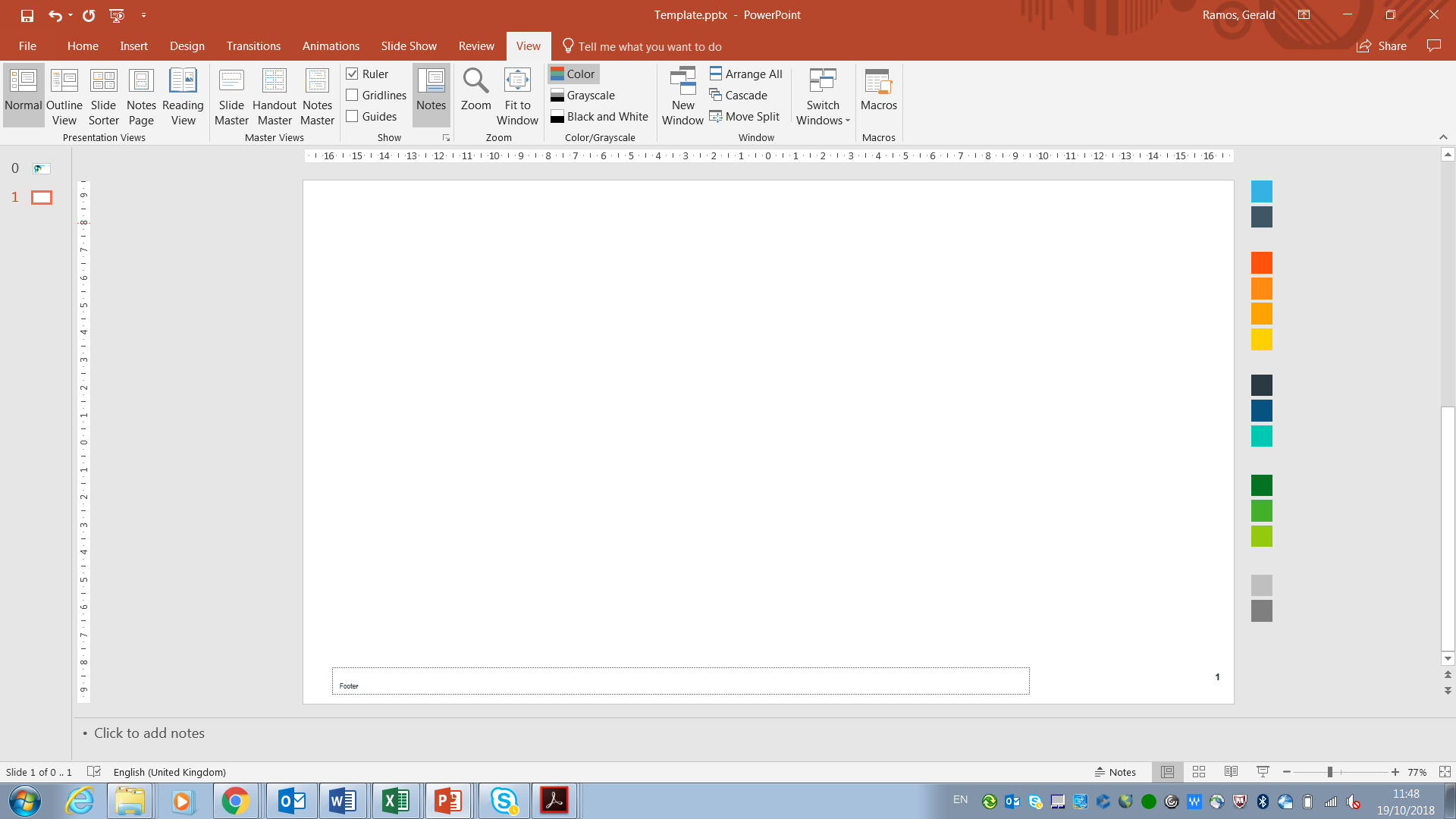Save the presentation from Quick Access Toolbar

point(27,15)
